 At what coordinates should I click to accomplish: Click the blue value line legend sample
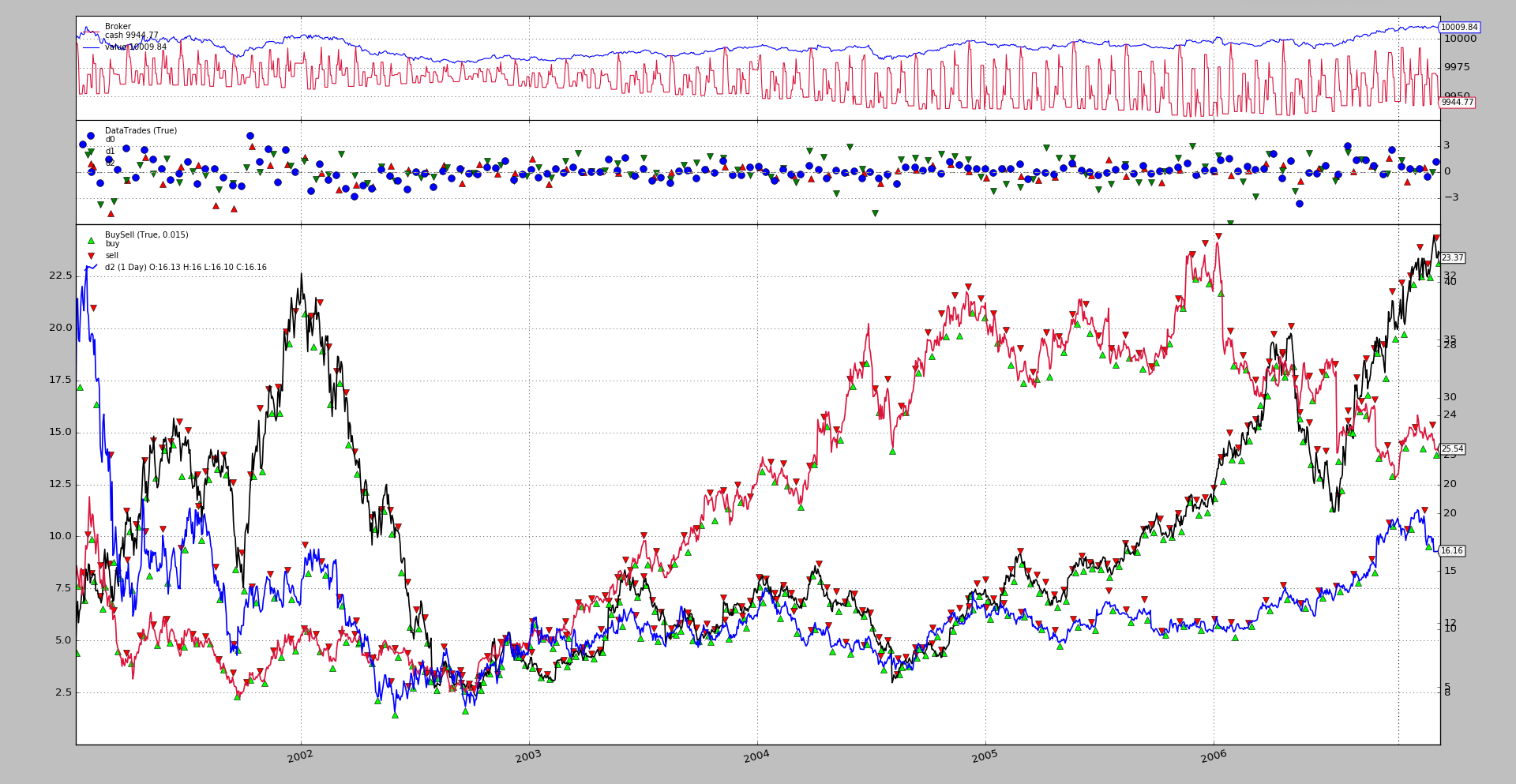(91, 47)
